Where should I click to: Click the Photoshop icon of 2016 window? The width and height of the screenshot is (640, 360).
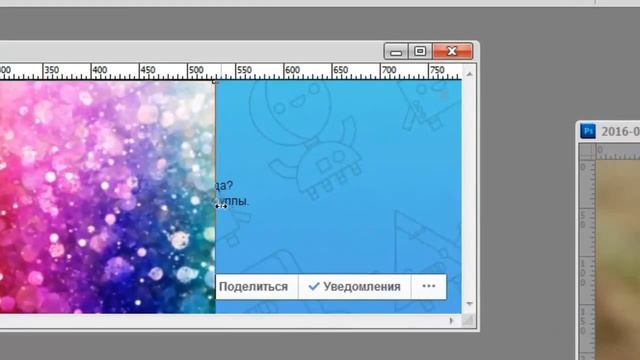[588, 131]
